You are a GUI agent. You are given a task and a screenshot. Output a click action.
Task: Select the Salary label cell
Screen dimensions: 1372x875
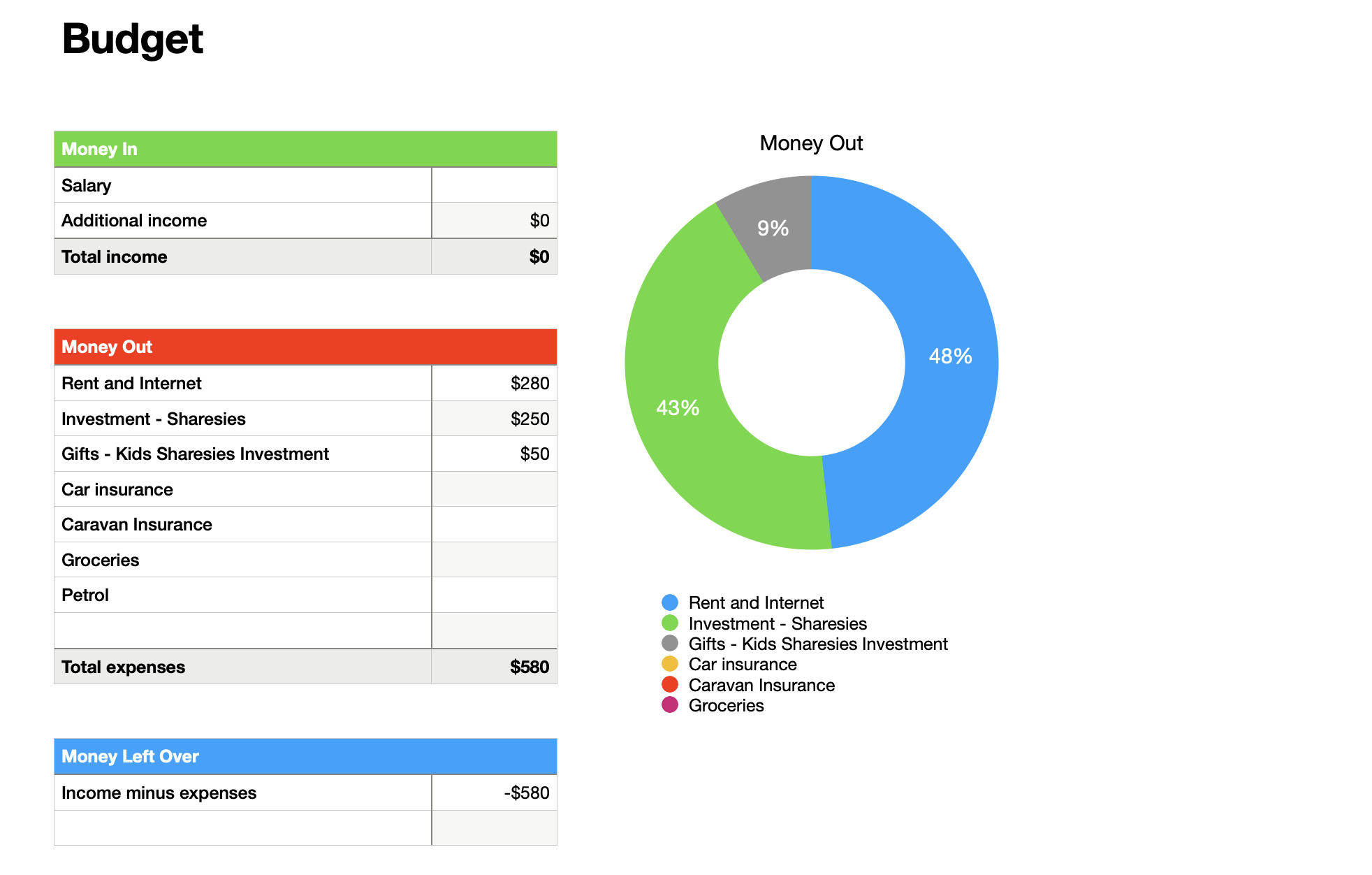coord(242,185)
